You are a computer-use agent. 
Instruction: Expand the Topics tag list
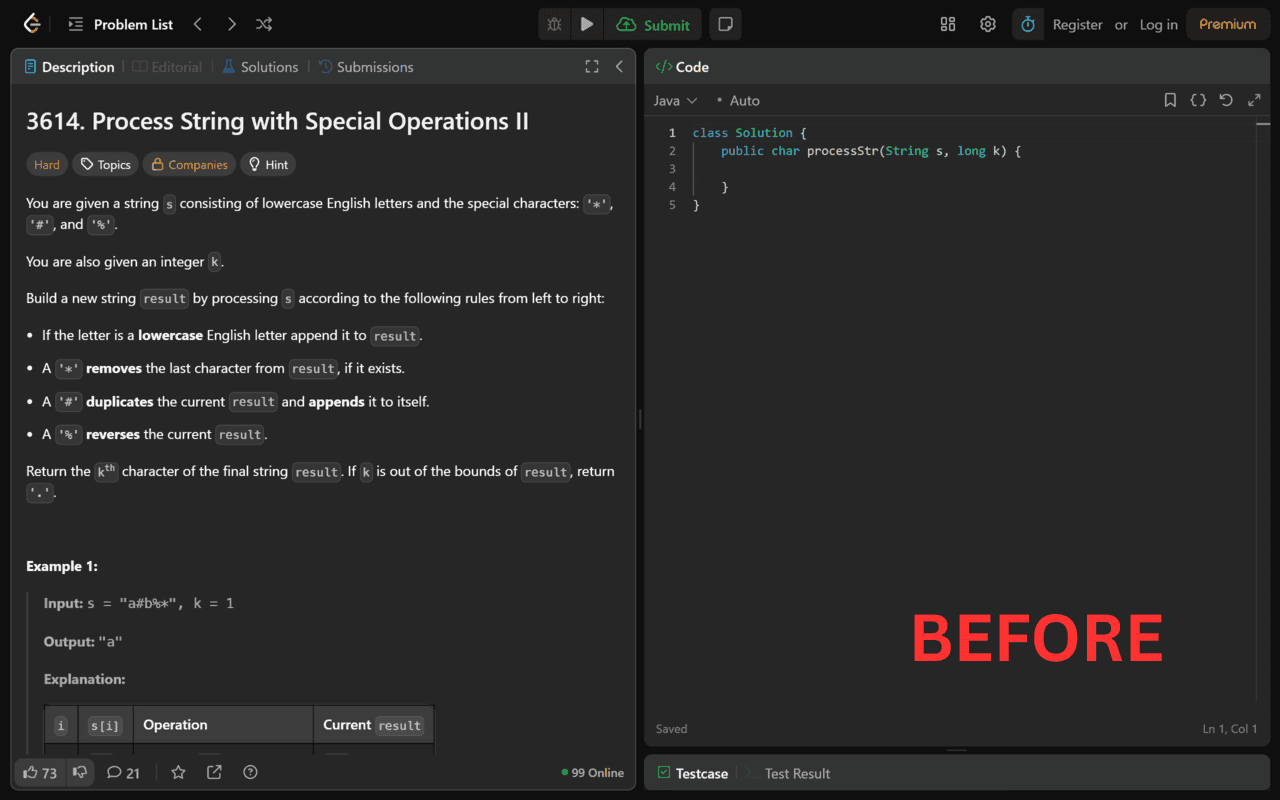coord(105,165)
